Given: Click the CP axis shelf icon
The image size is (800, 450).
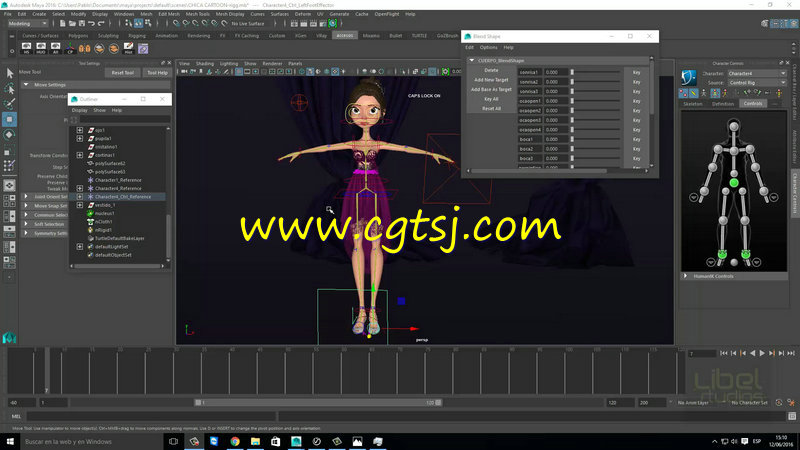Looking at the screenshot, I should pyautogui.click(x=70, y=48).
